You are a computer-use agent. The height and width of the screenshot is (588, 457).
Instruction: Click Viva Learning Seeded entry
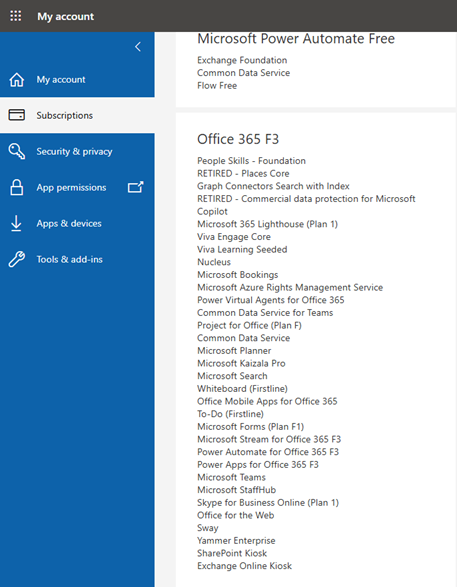pos(242,249)
